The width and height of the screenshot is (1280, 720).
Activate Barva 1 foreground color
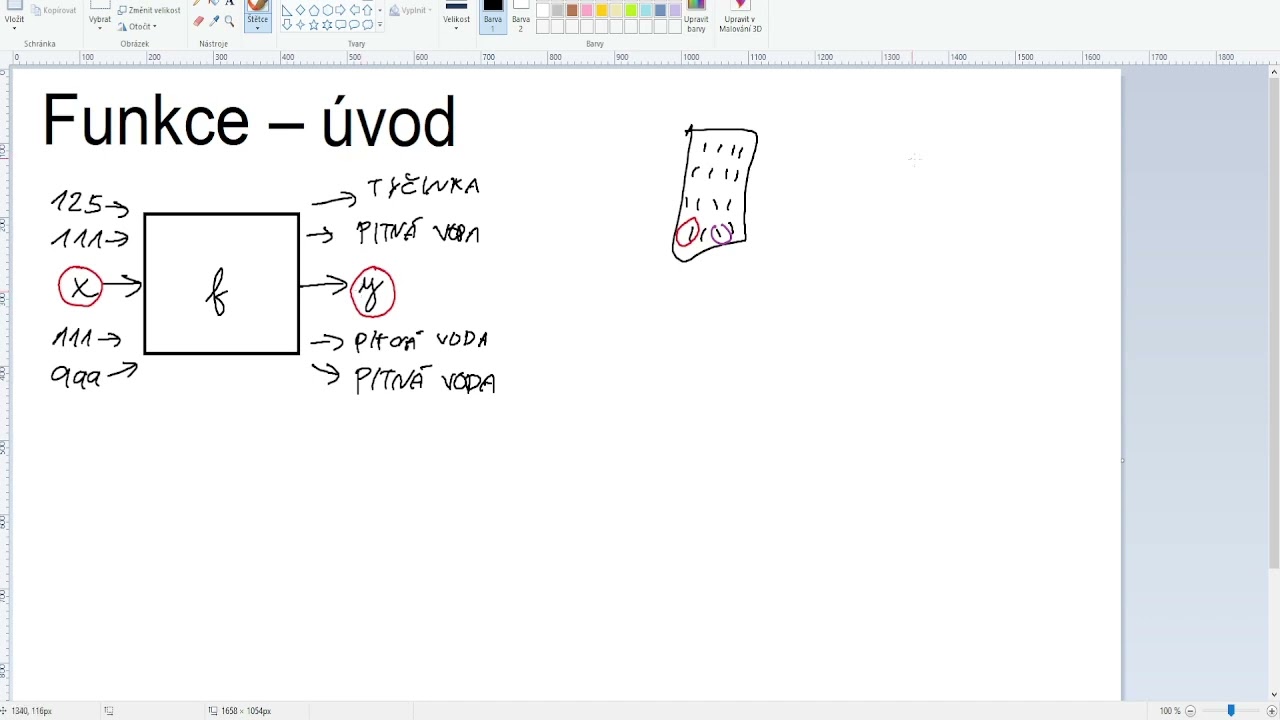click(x=493, y=17)
